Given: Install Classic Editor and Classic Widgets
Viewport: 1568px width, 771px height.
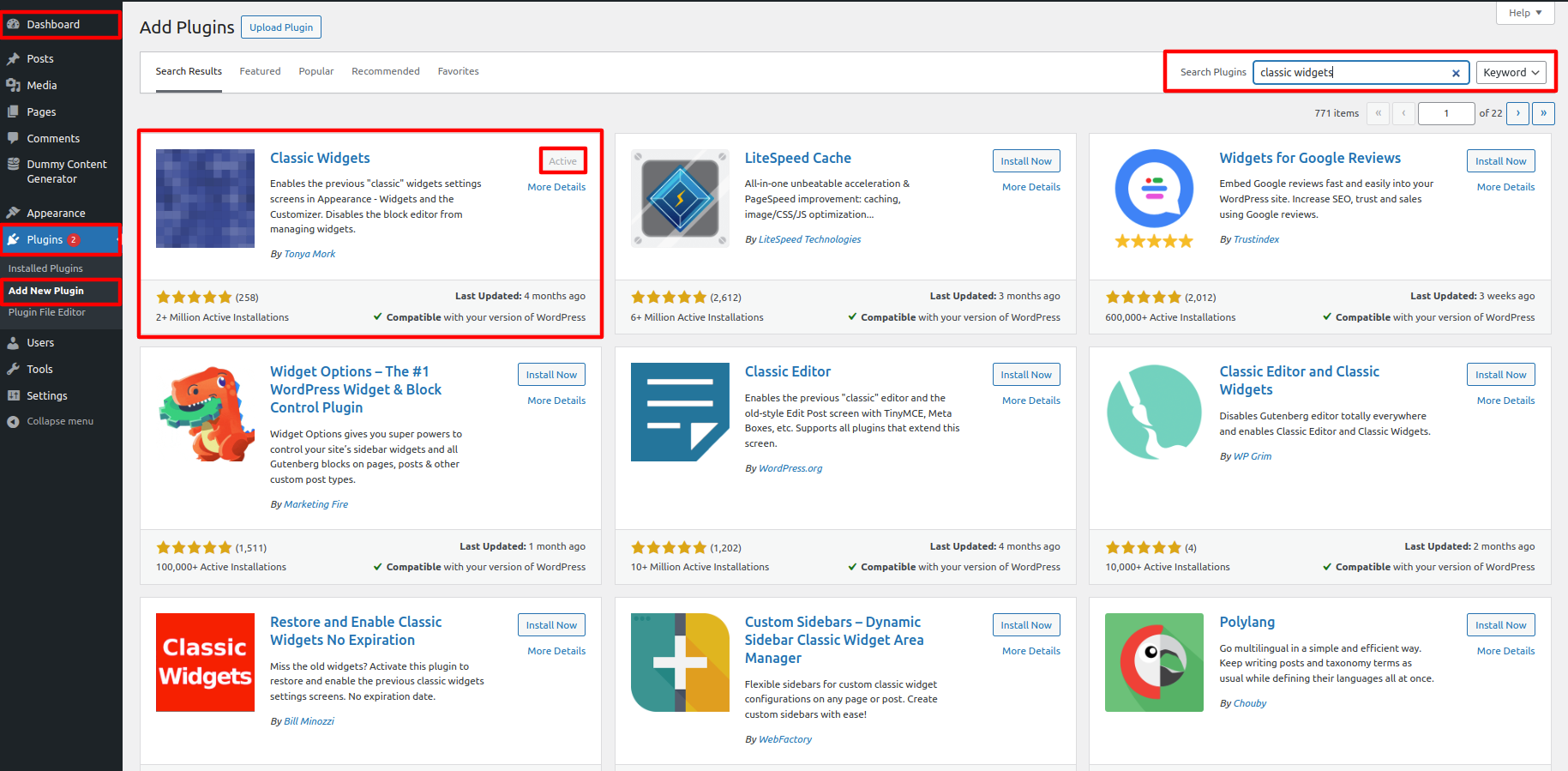Looking at the screenshot, I should coord(1501,375).
